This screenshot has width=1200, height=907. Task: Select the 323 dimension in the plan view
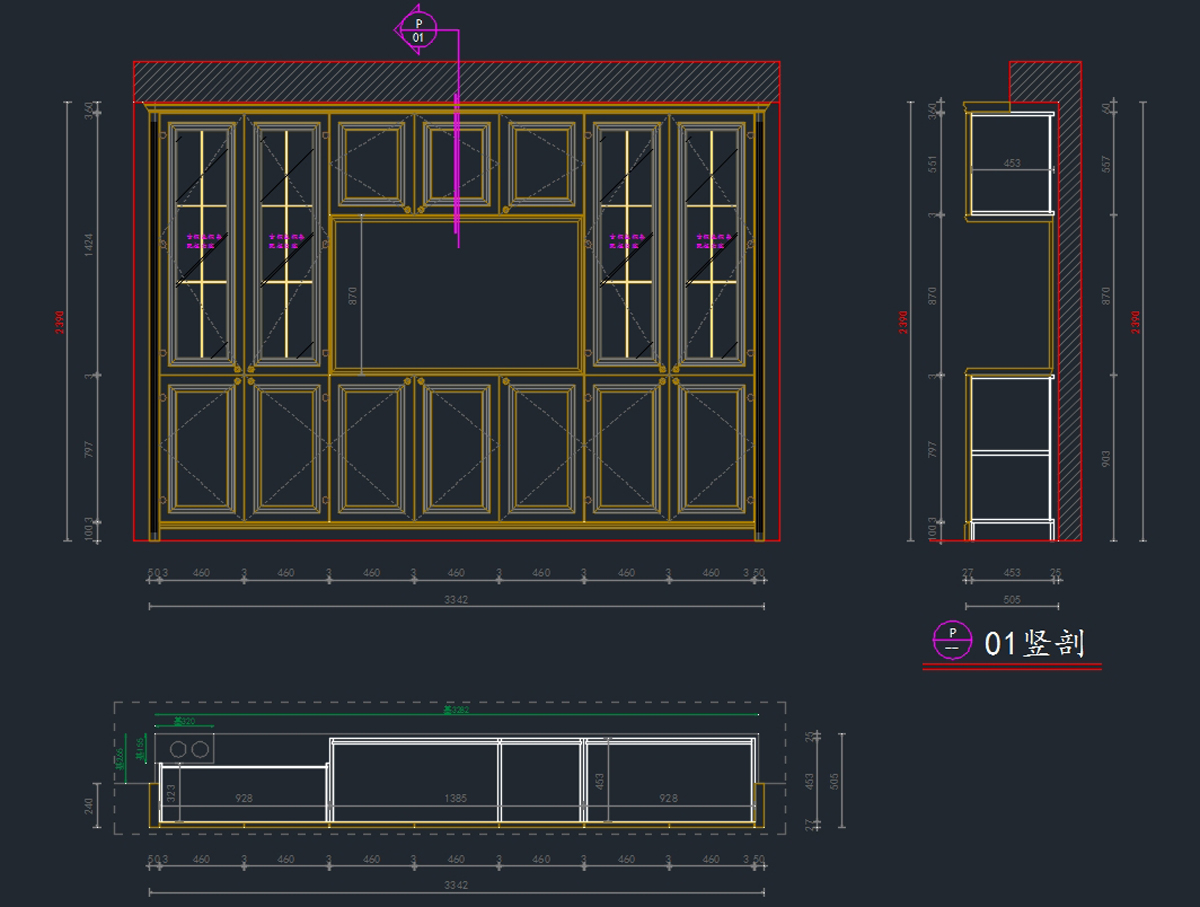coord(171,794)
